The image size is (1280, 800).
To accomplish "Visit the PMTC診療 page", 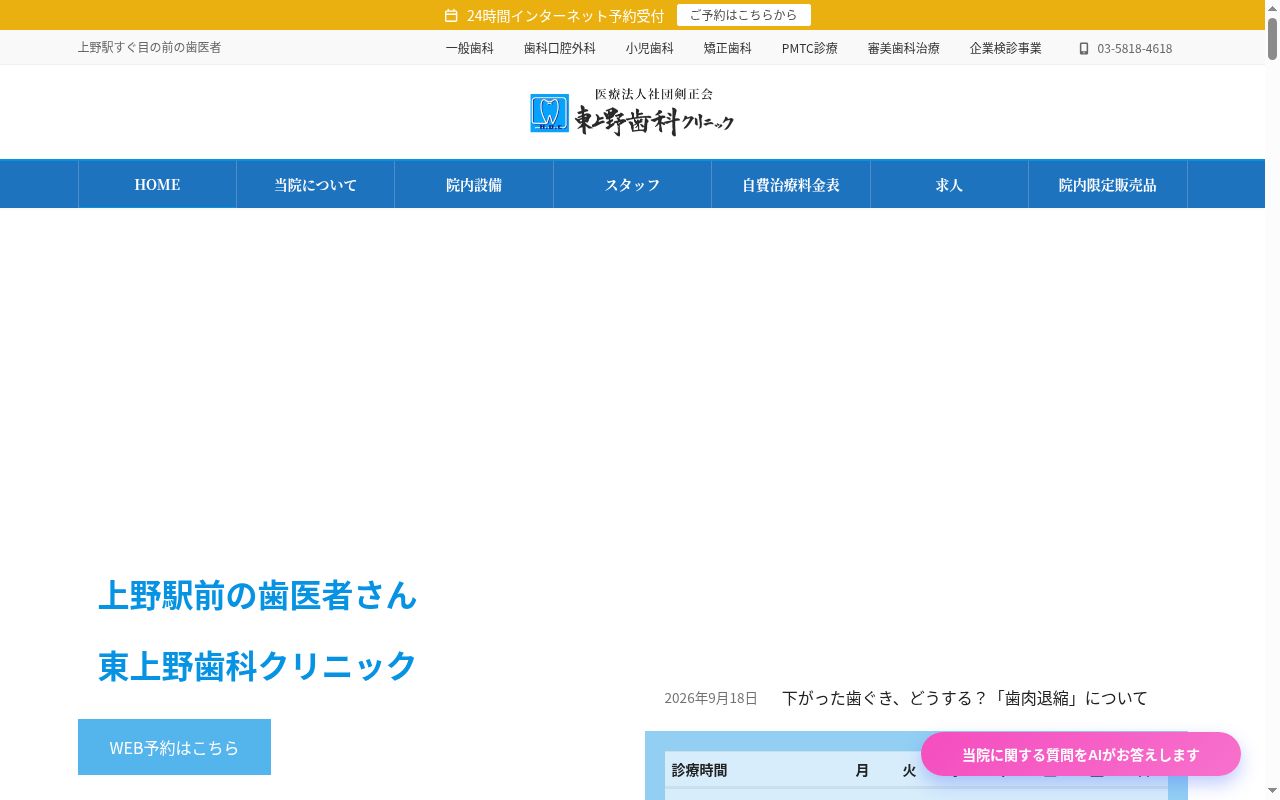I will point(810,48).
